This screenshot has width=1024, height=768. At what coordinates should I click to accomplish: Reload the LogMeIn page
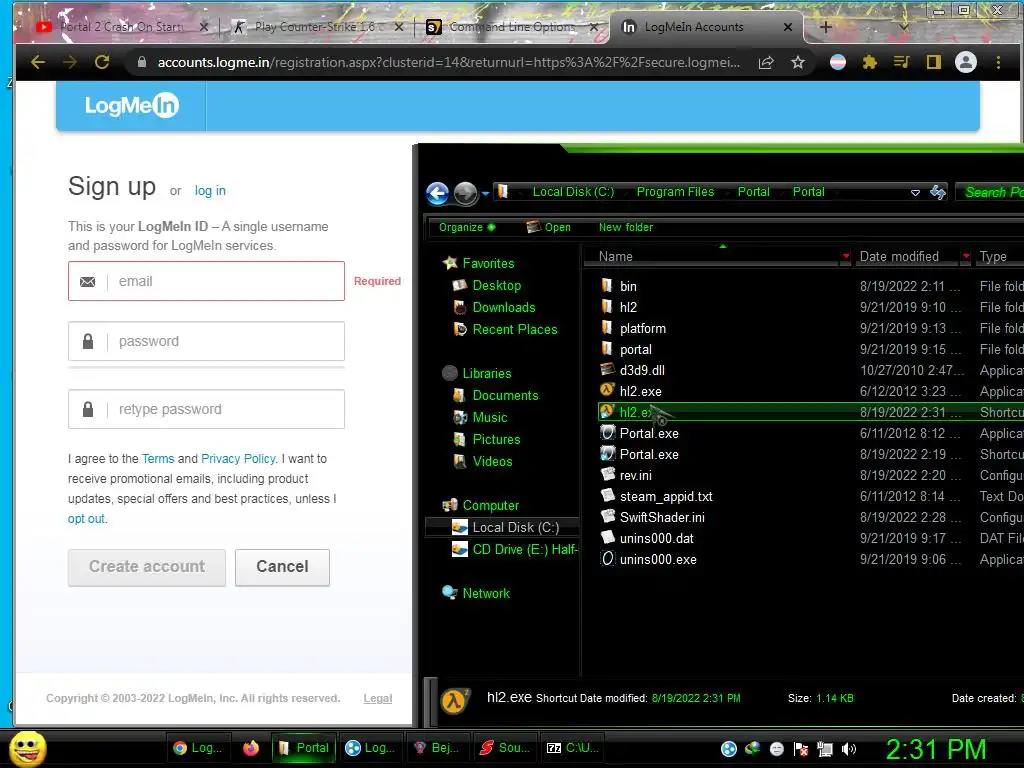[102, 62]
